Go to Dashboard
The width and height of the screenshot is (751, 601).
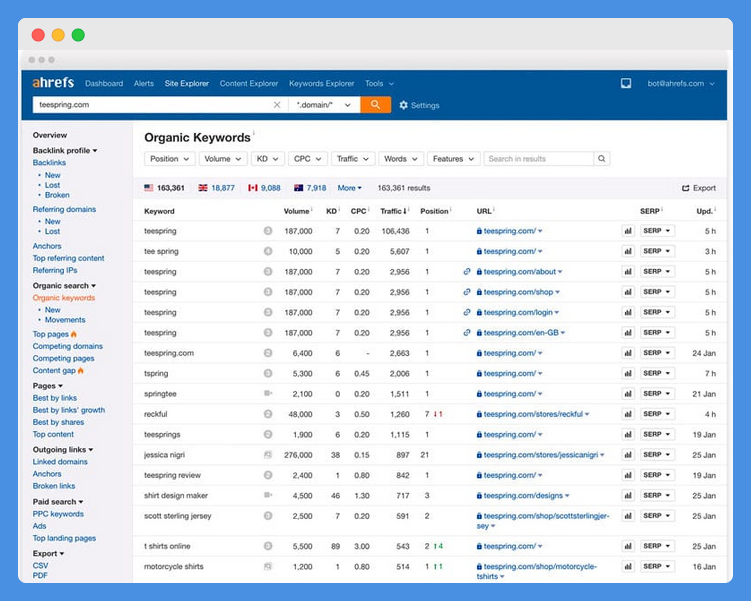[104, 84]
